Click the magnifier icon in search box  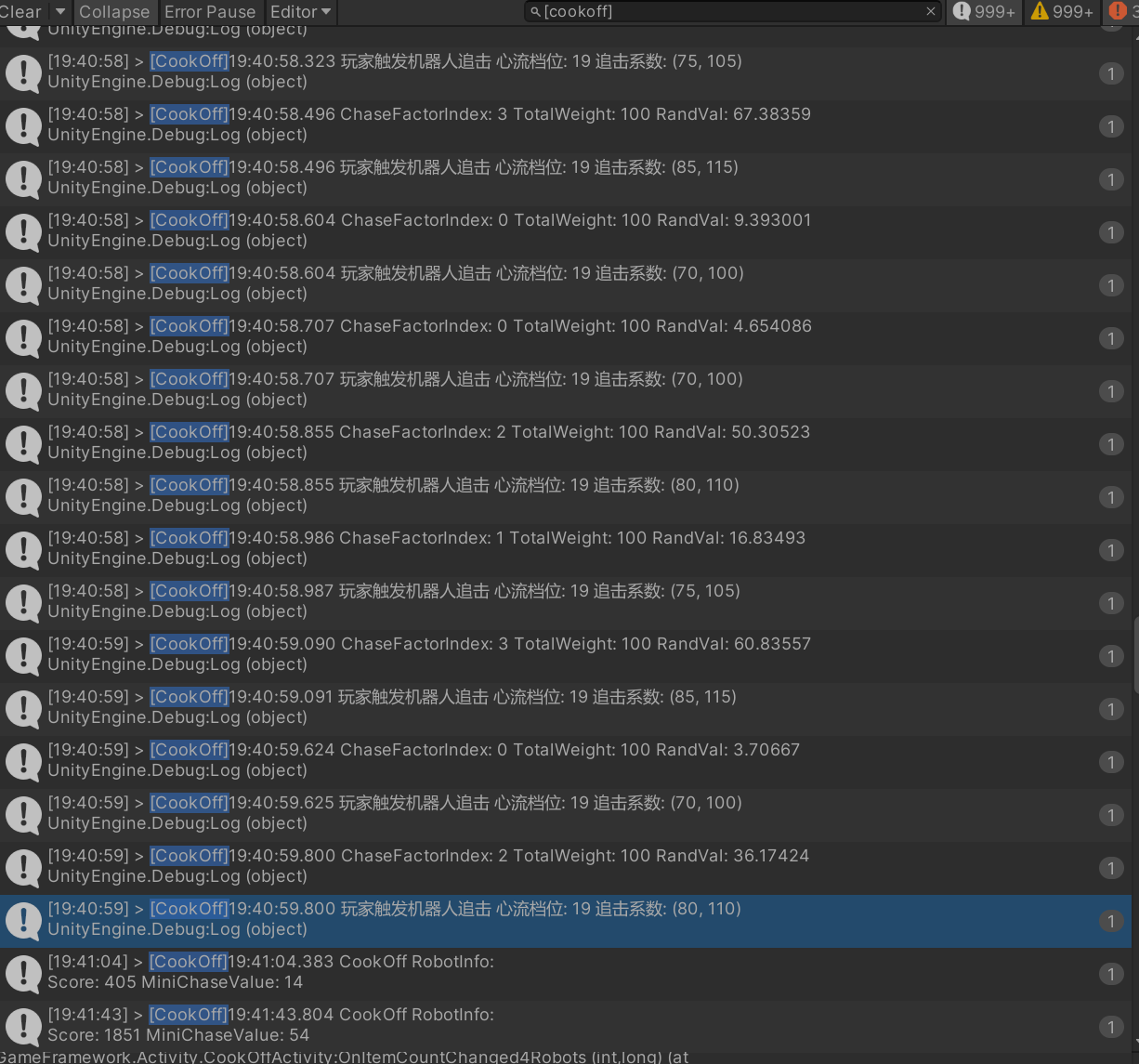point(535,11)
